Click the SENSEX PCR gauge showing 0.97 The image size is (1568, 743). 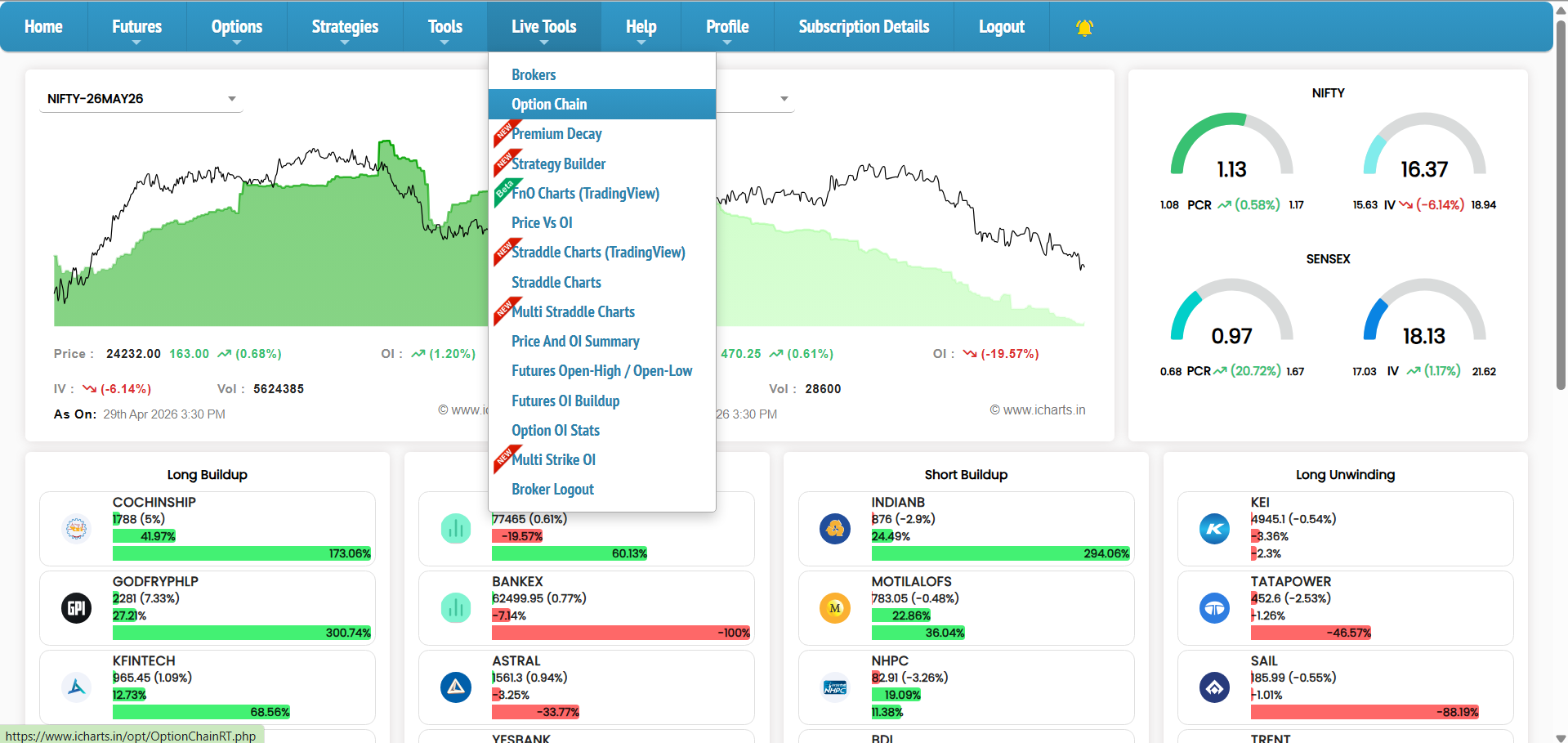[x=1232, y=311]
